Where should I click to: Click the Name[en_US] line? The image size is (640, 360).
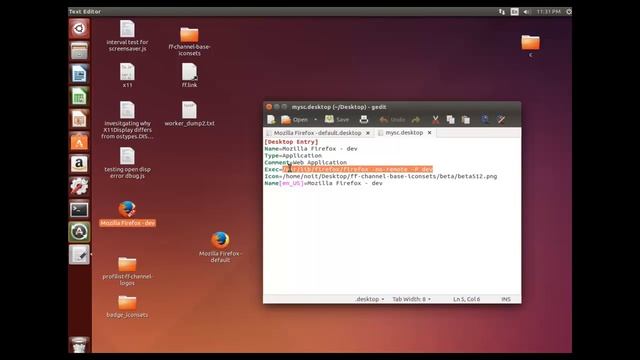pyautogui.click(x=324, y=183)
